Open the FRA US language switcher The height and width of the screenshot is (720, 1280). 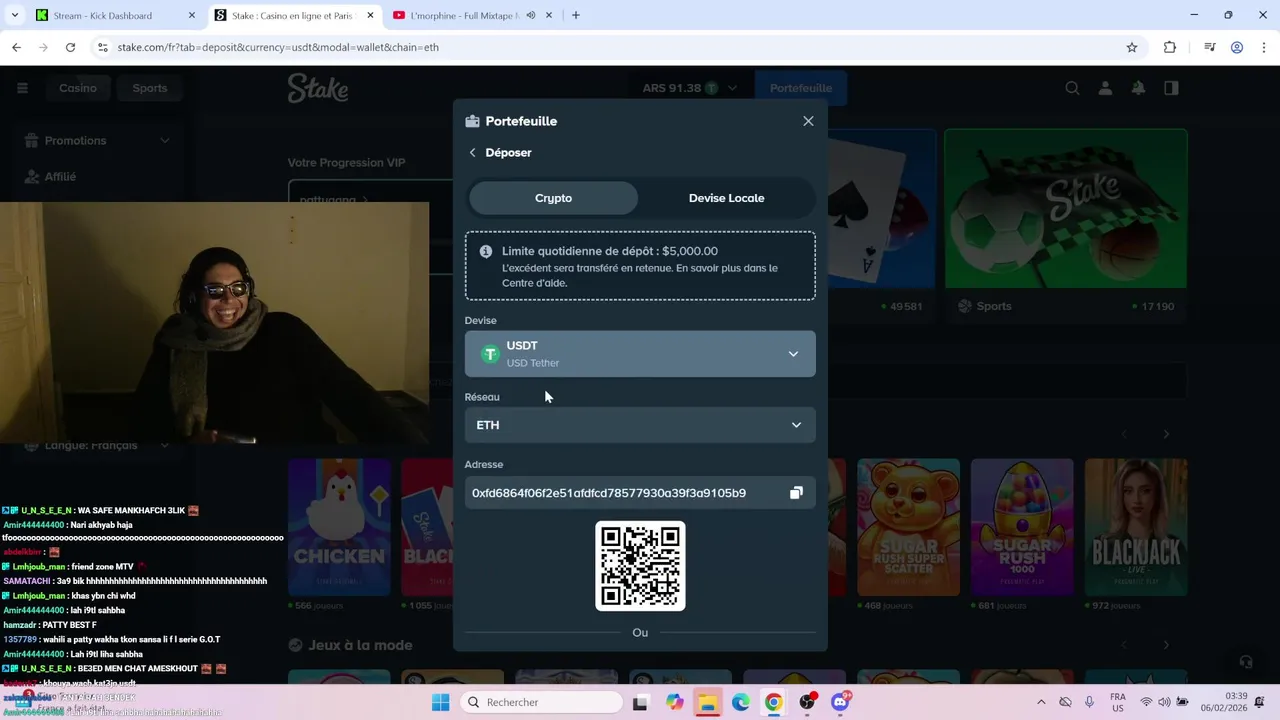[x=1118, y=702]
